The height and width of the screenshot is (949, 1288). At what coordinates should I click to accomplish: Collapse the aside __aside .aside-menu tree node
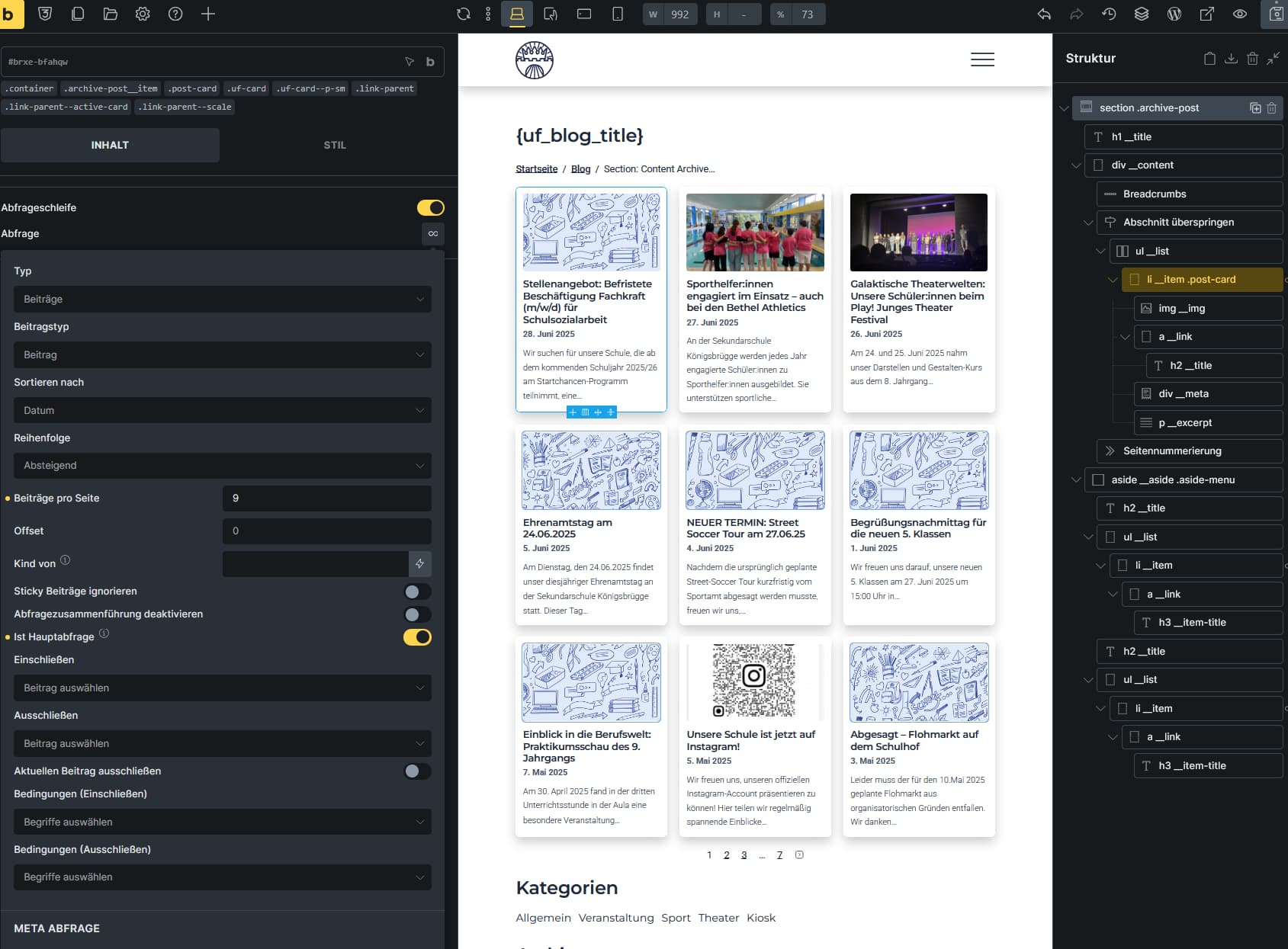1076,480
